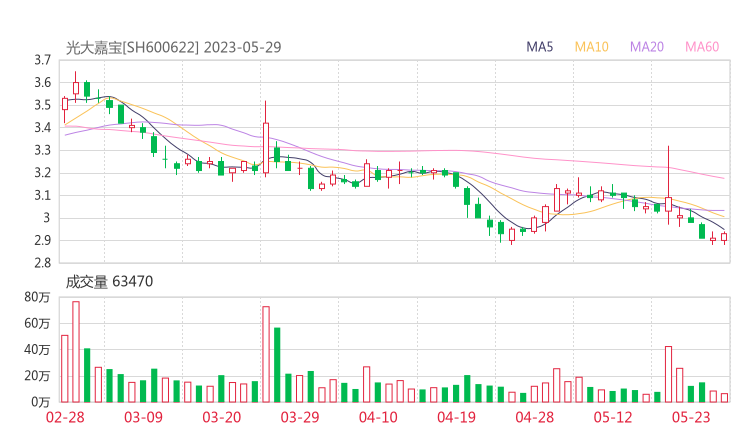Click the tall red volume bar before 03-29
This screenshot has width=740, height=440.
point(266,354)
